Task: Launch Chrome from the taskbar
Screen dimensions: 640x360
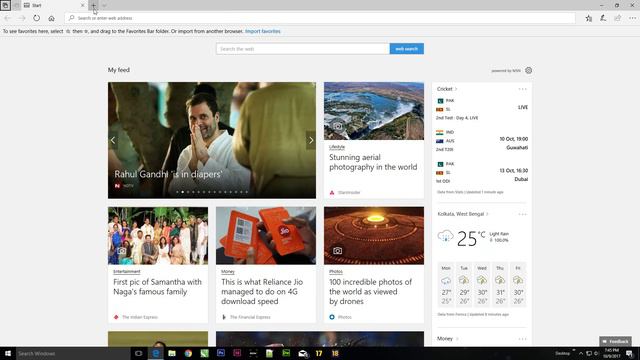Action: [188, 353]
